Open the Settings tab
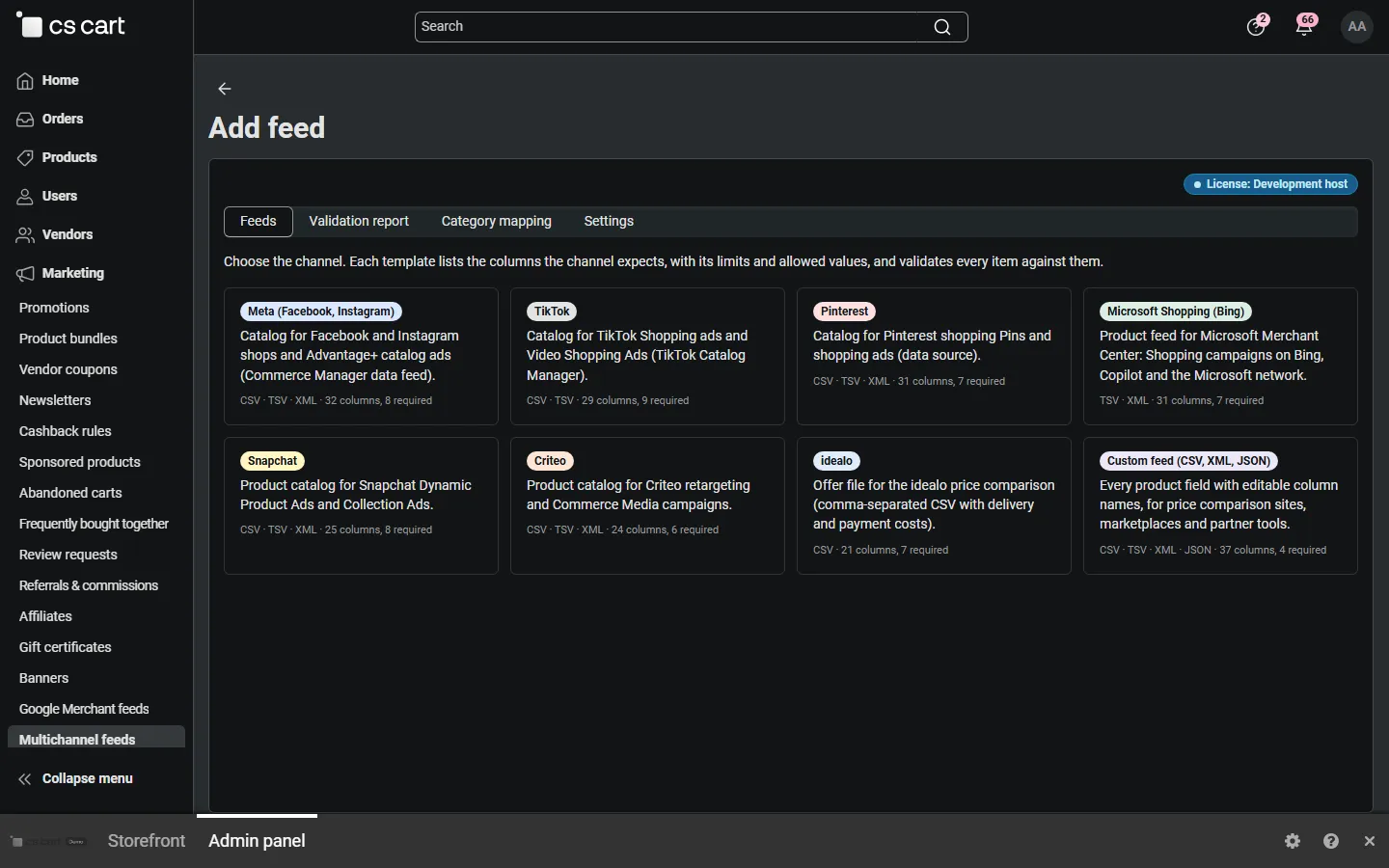 tap(609, 222)
